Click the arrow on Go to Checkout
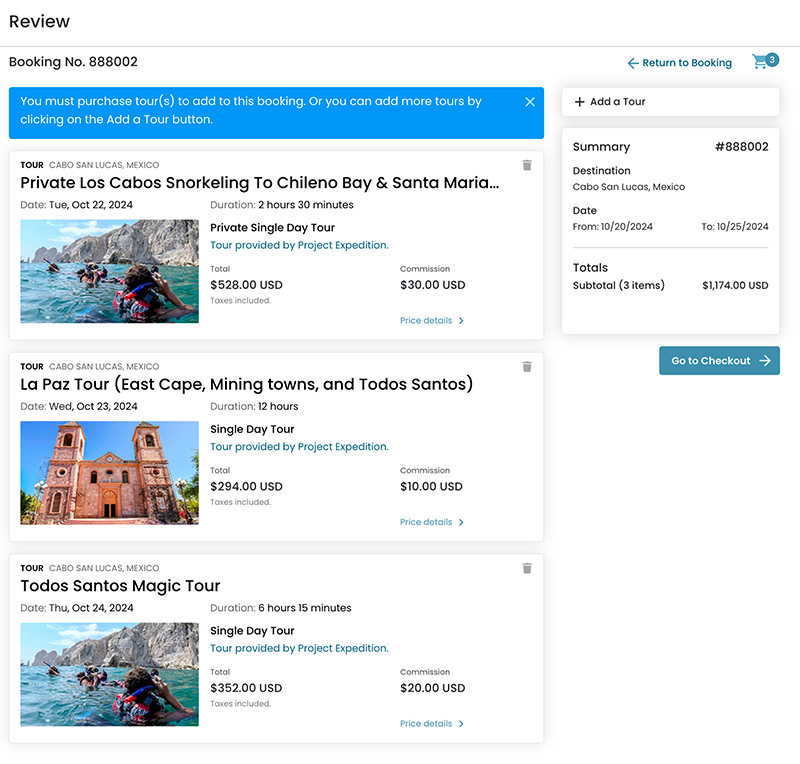800x764 pixels. (x=765, y=361)
